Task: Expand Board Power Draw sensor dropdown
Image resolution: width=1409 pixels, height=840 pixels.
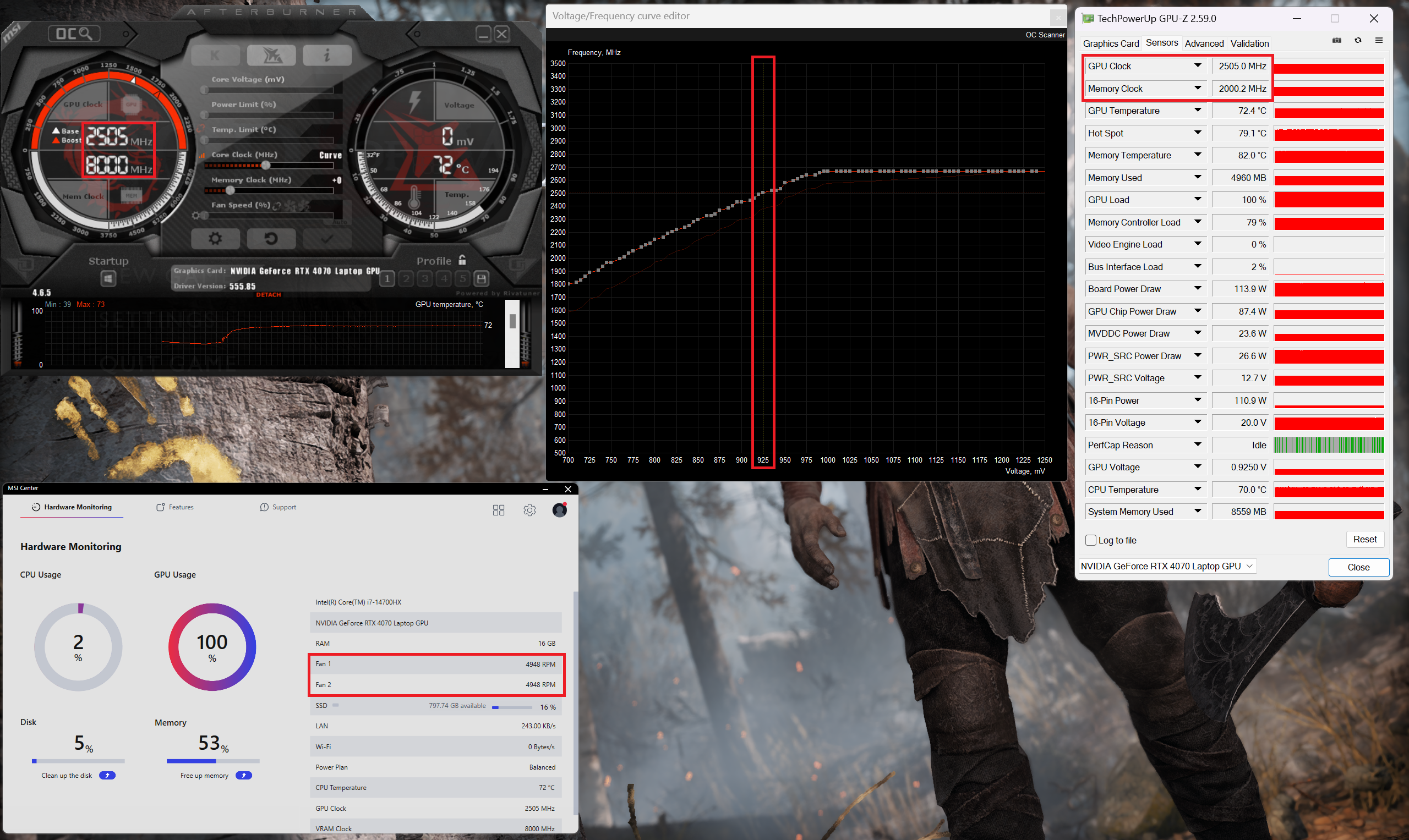Action: (1197, 289)
